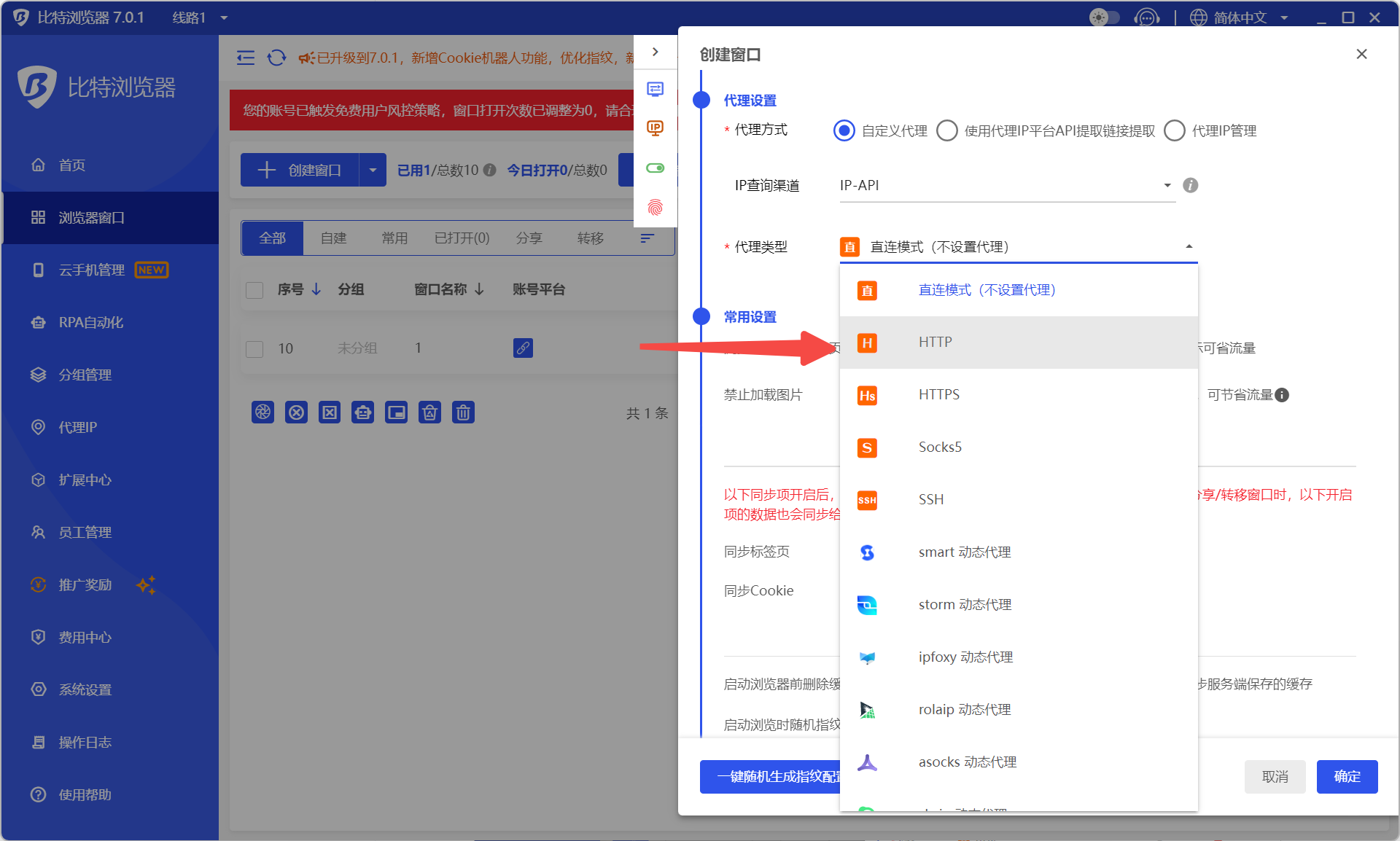Open the 简体中文 language dropdown
Image resolution: width=1400 pixels, height=841 pixels.
[1240, 17]
